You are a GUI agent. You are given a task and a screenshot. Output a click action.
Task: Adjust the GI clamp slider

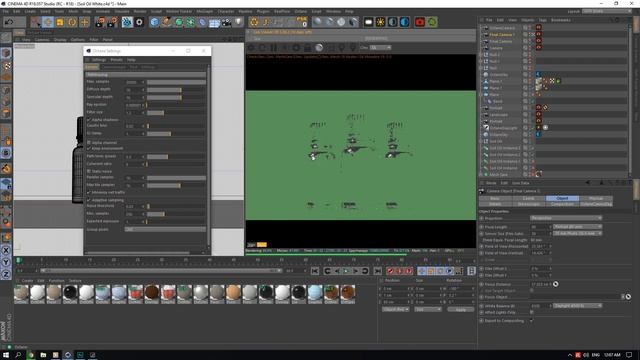coord(176,133)
